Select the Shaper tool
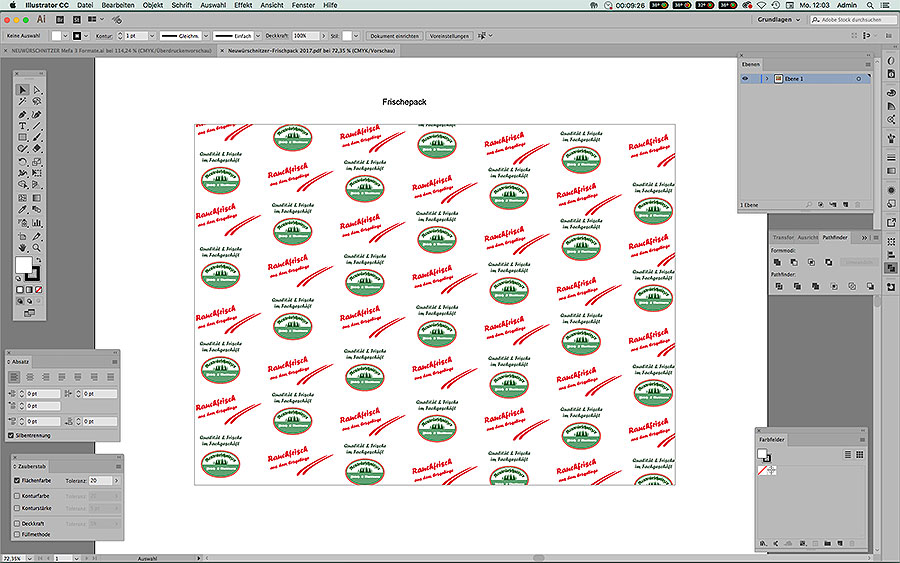 tap(22, 149)
